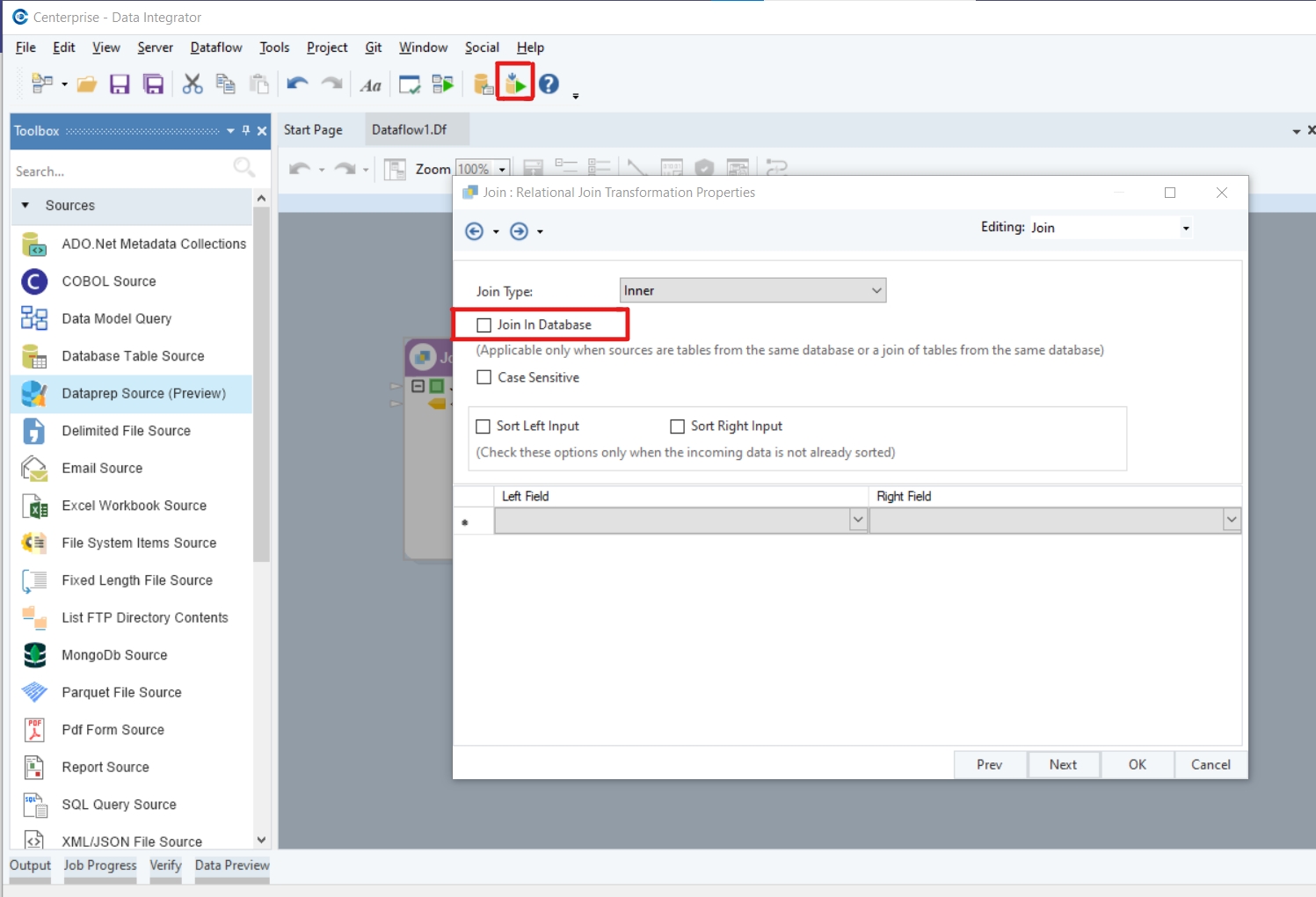The width and height of the screenshot is (1316, 897).
Task: Click the Undo arrow in main toolbar
Action: pyautogui.click(x=297, y=84)
